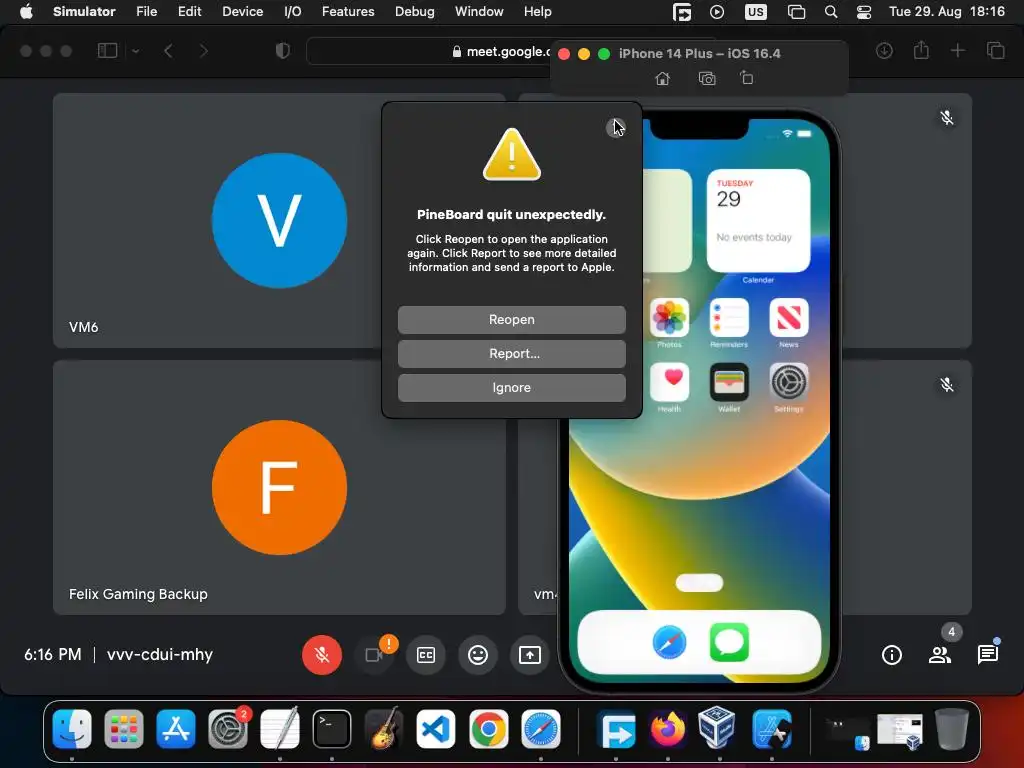
Task: Unmute microphone in Google Meet
Action: click(x=321, y=654)
